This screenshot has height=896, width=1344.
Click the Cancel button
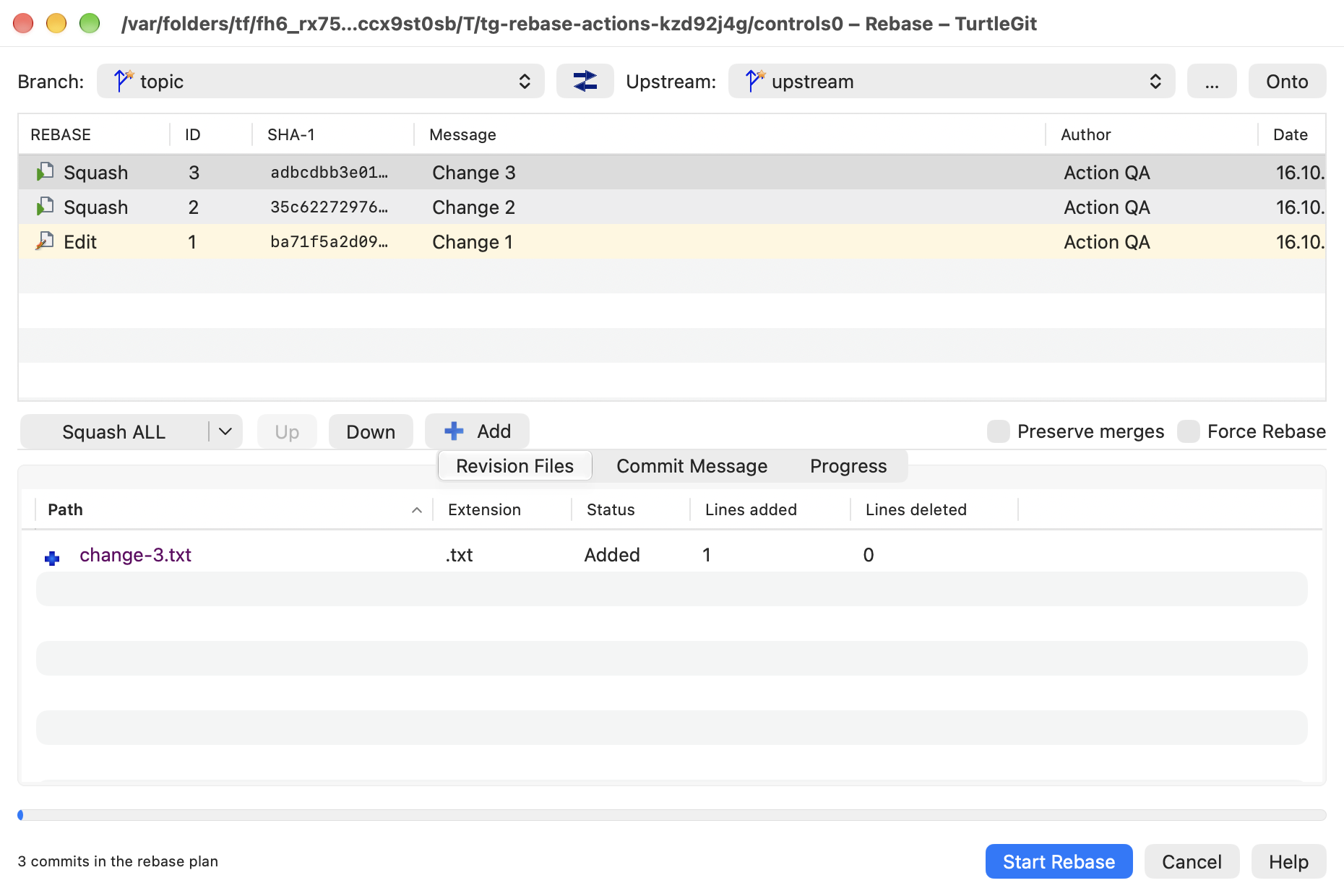click(1192, 861)
